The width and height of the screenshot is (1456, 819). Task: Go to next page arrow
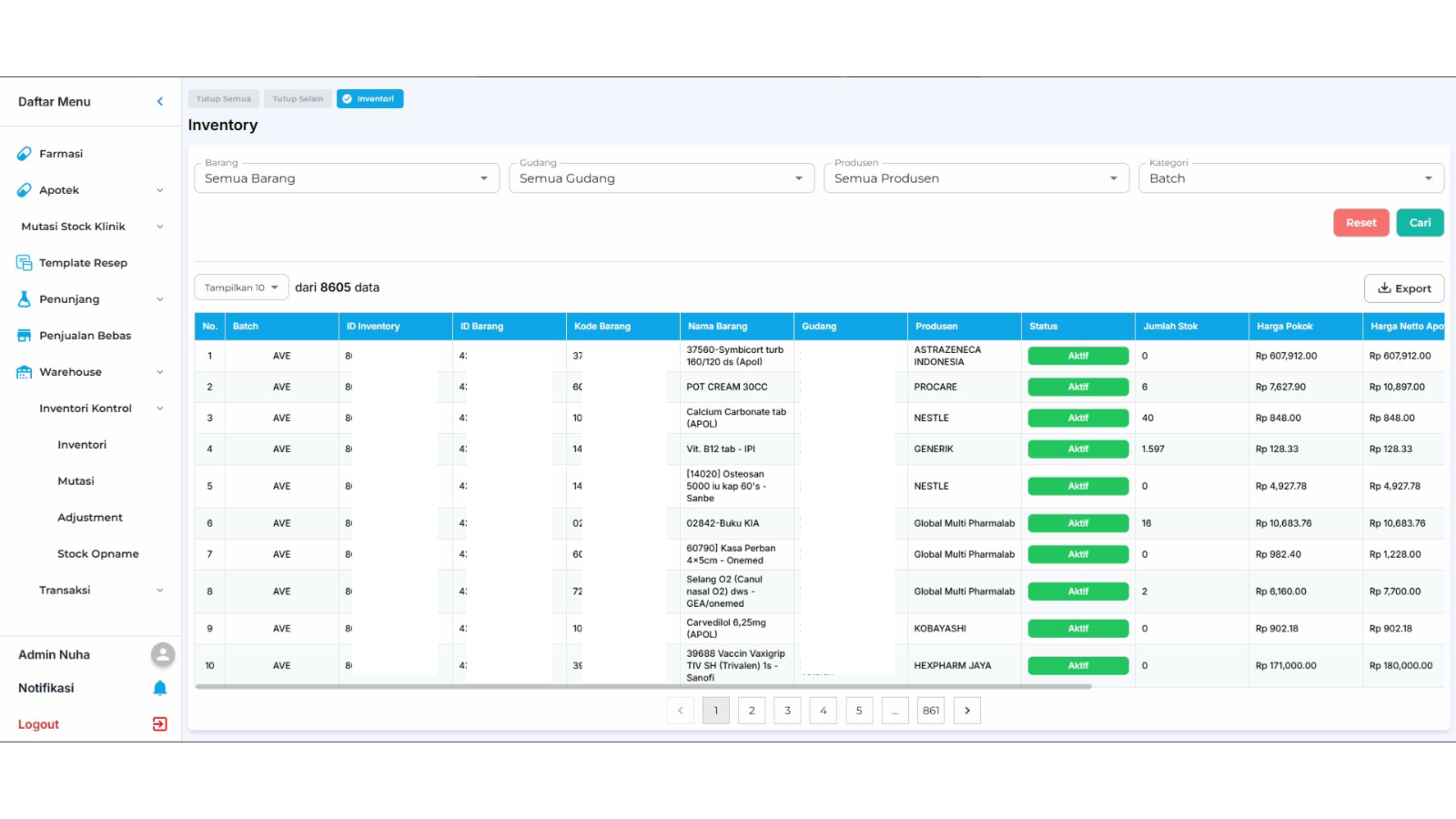tap(967, 711)
